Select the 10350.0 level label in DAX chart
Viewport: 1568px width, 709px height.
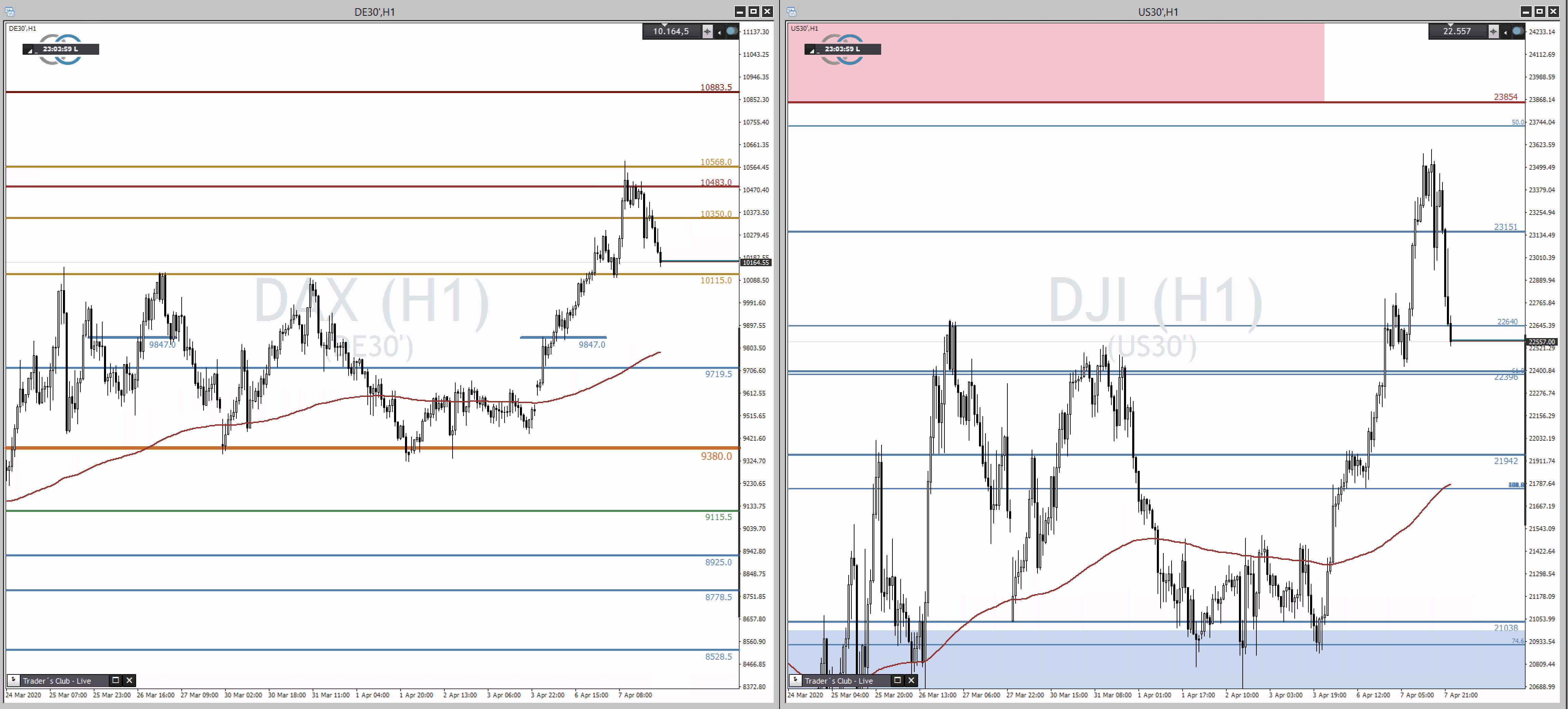(x=716, y=214)
